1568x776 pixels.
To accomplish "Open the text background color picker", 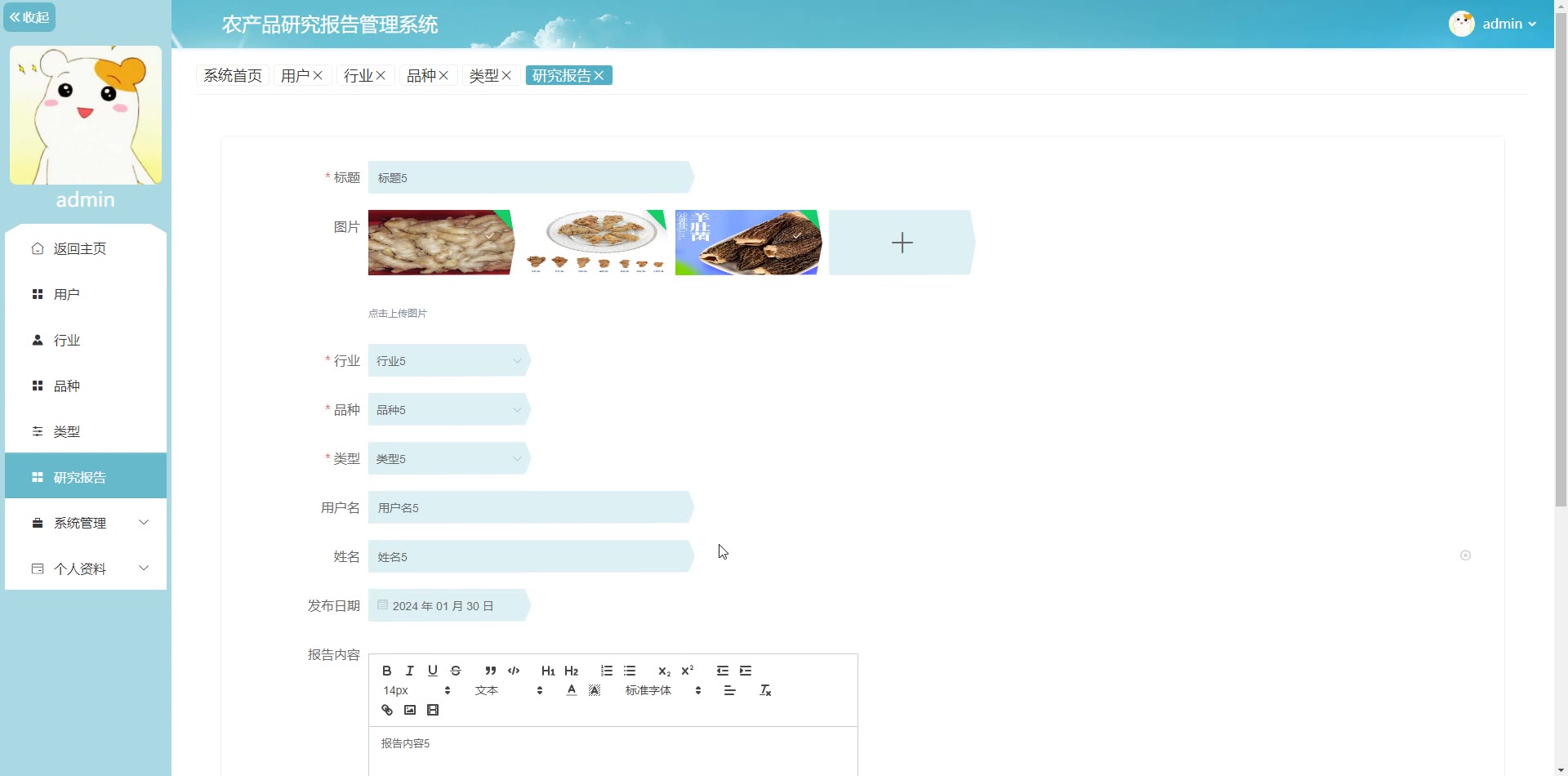I will point(595,690).
